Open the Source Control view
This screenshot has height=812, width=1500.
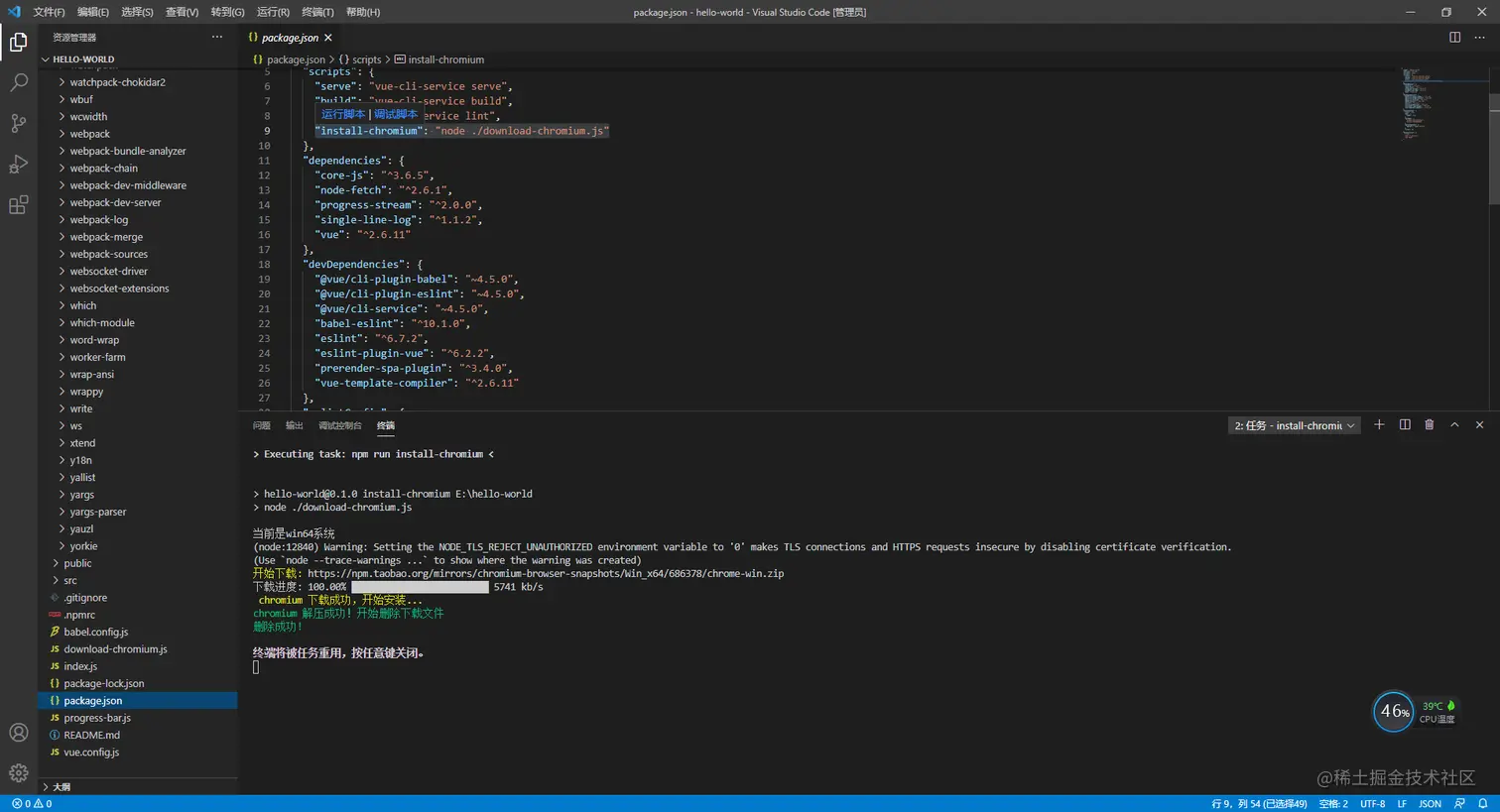[x=19, y=123]
